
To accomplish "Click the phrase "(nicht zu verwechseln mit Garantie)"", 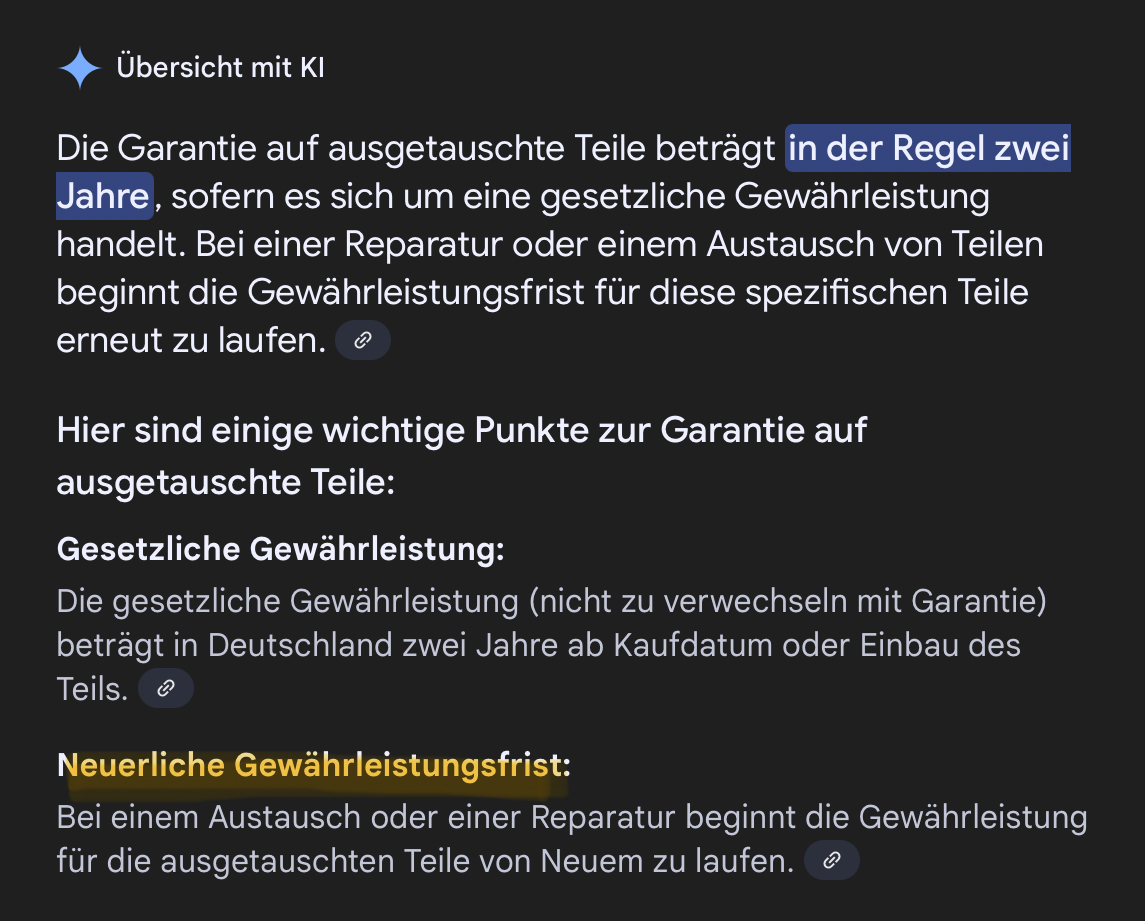I will (788, 602).
